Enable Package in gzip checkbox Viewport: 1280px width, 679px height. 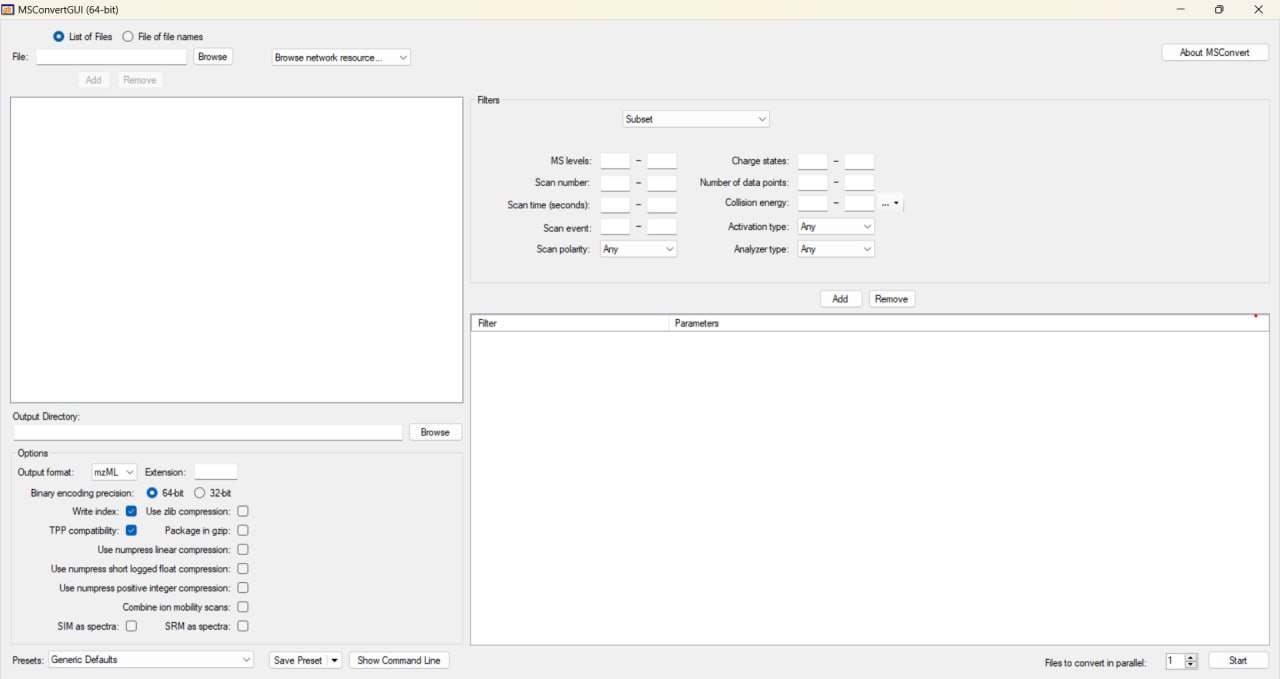[243, 530]
